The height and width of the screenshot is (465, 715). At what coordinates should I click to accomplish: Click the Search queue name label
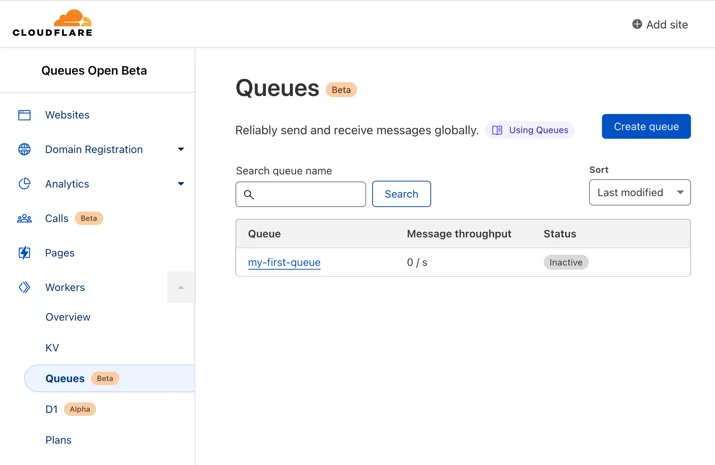284,171
